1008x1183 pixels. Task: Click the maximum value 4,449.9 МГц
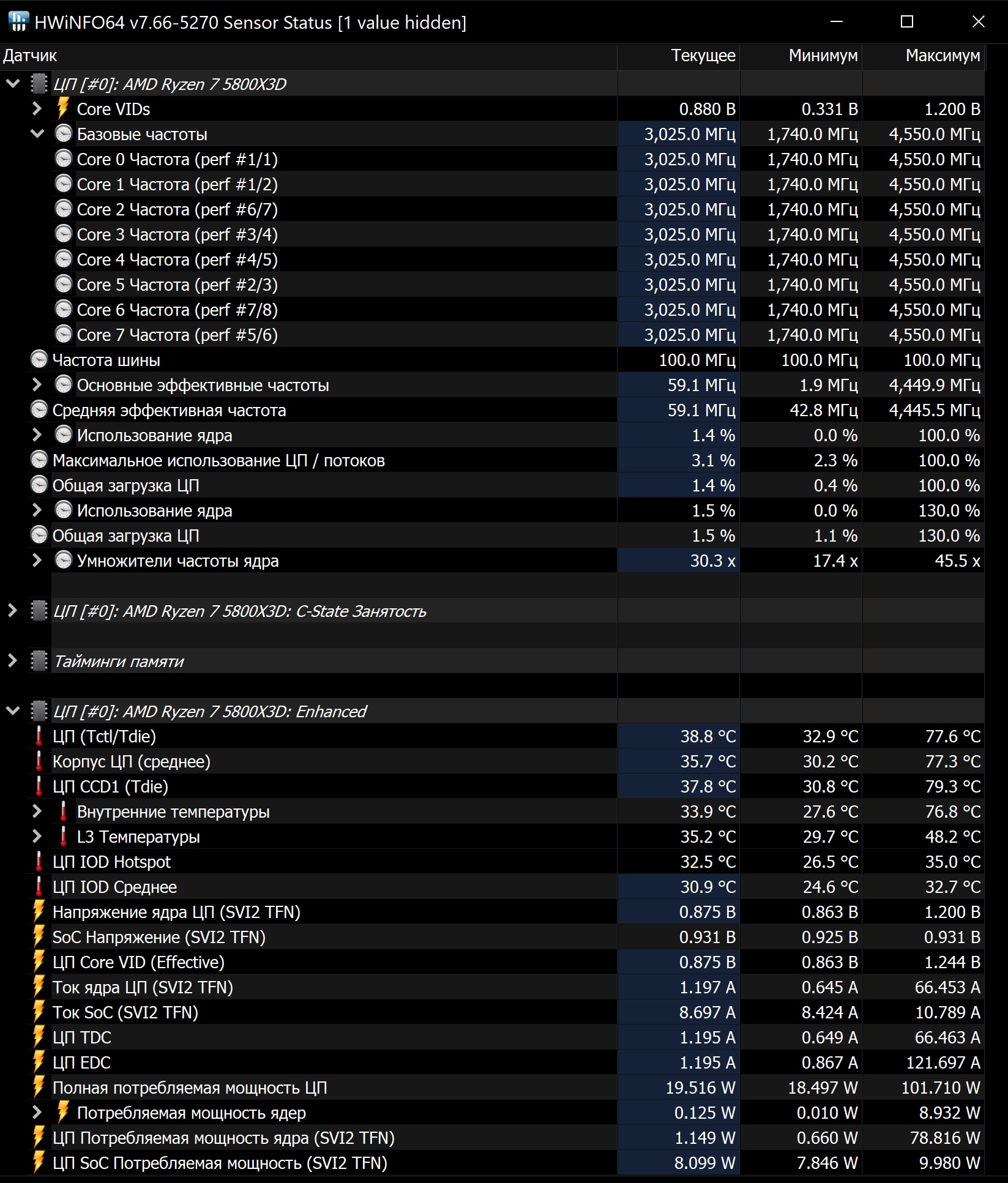point(935,385)
